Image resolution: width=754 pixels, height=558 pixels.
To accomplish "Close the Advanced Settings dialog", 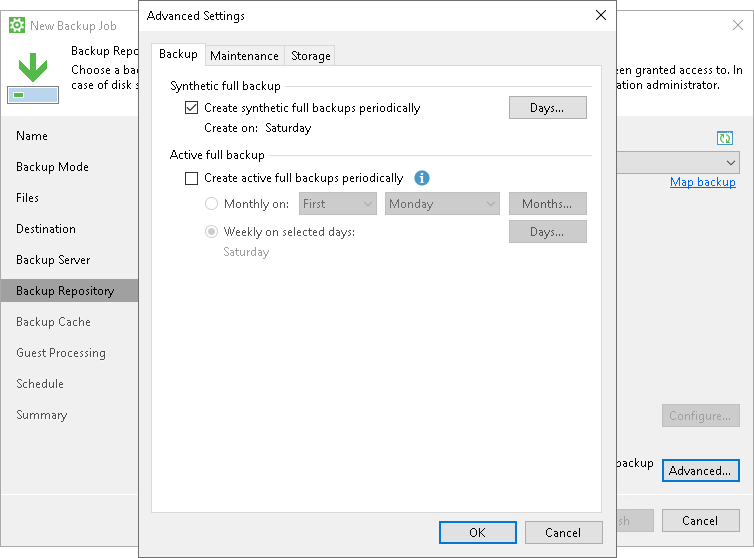I will (x=600, y=15).
